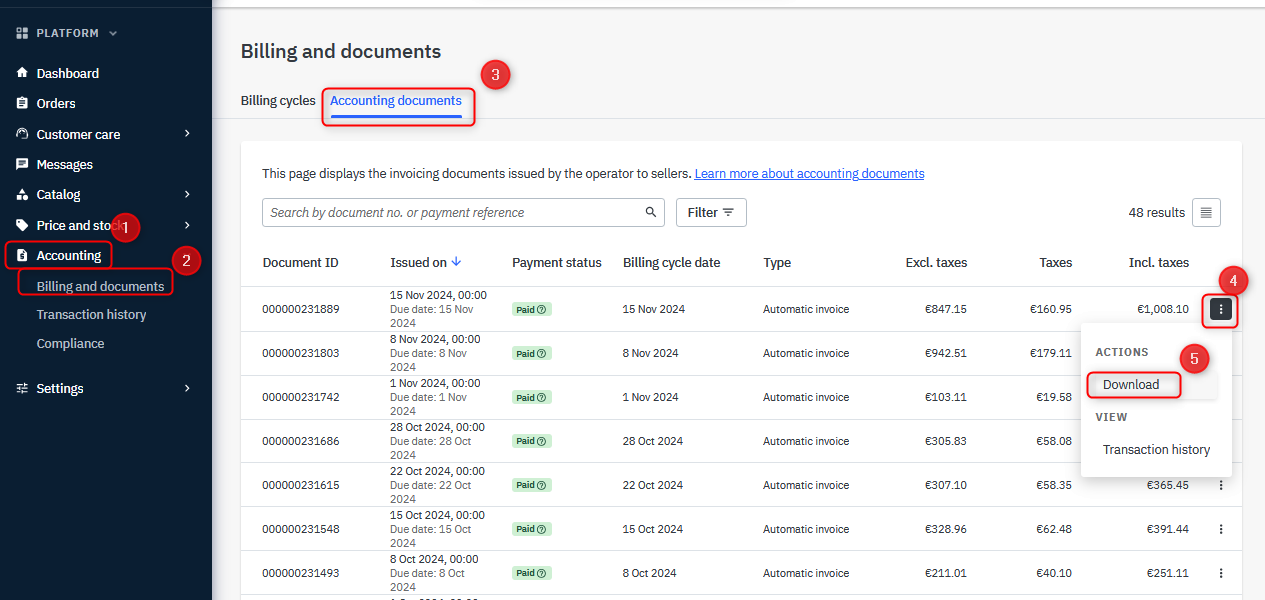Open Messages in the sidebar
The image size is (1265, 600).
click(65, 164)
